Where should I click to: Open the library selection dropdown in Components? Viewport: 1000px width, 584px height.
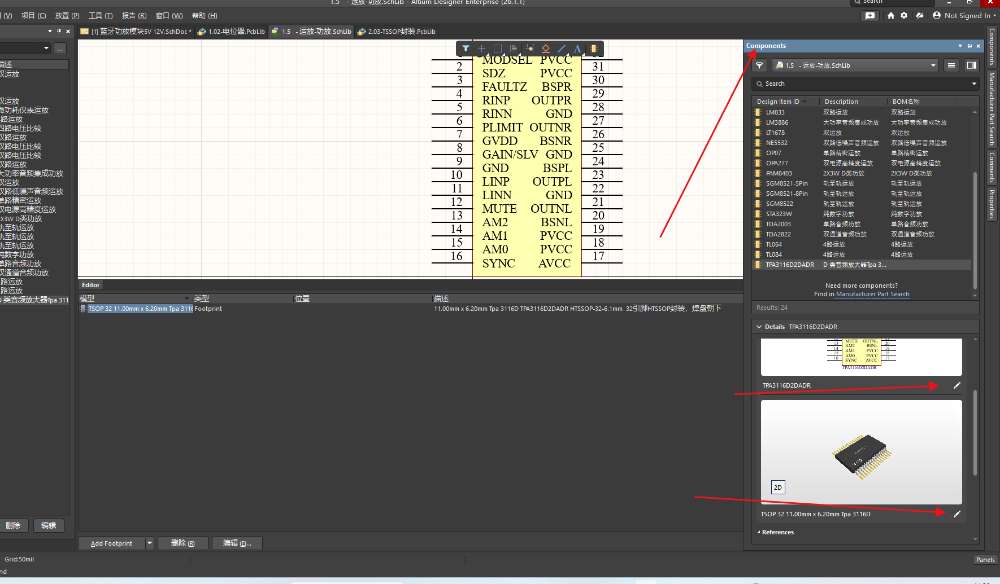(x=932, y=65)
